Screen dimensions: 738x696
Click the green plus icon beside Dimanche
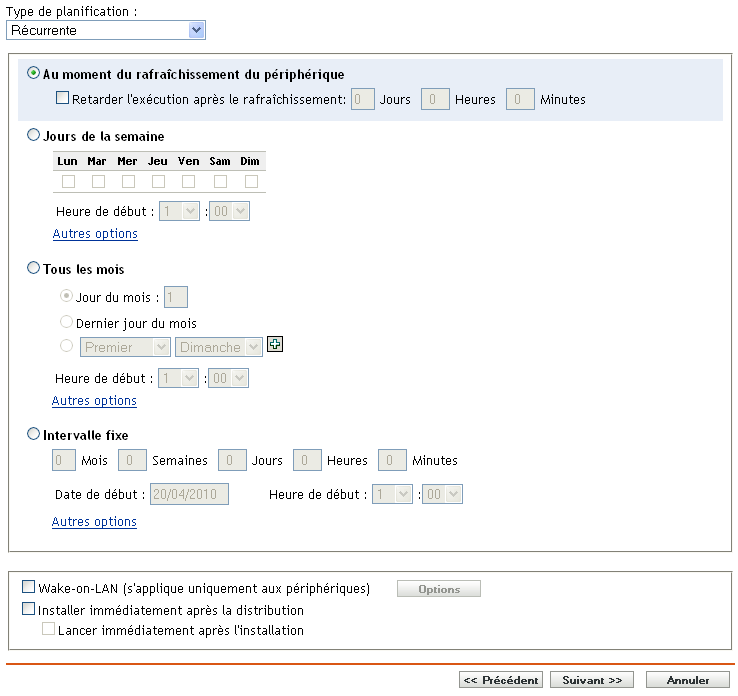point(275,344)
